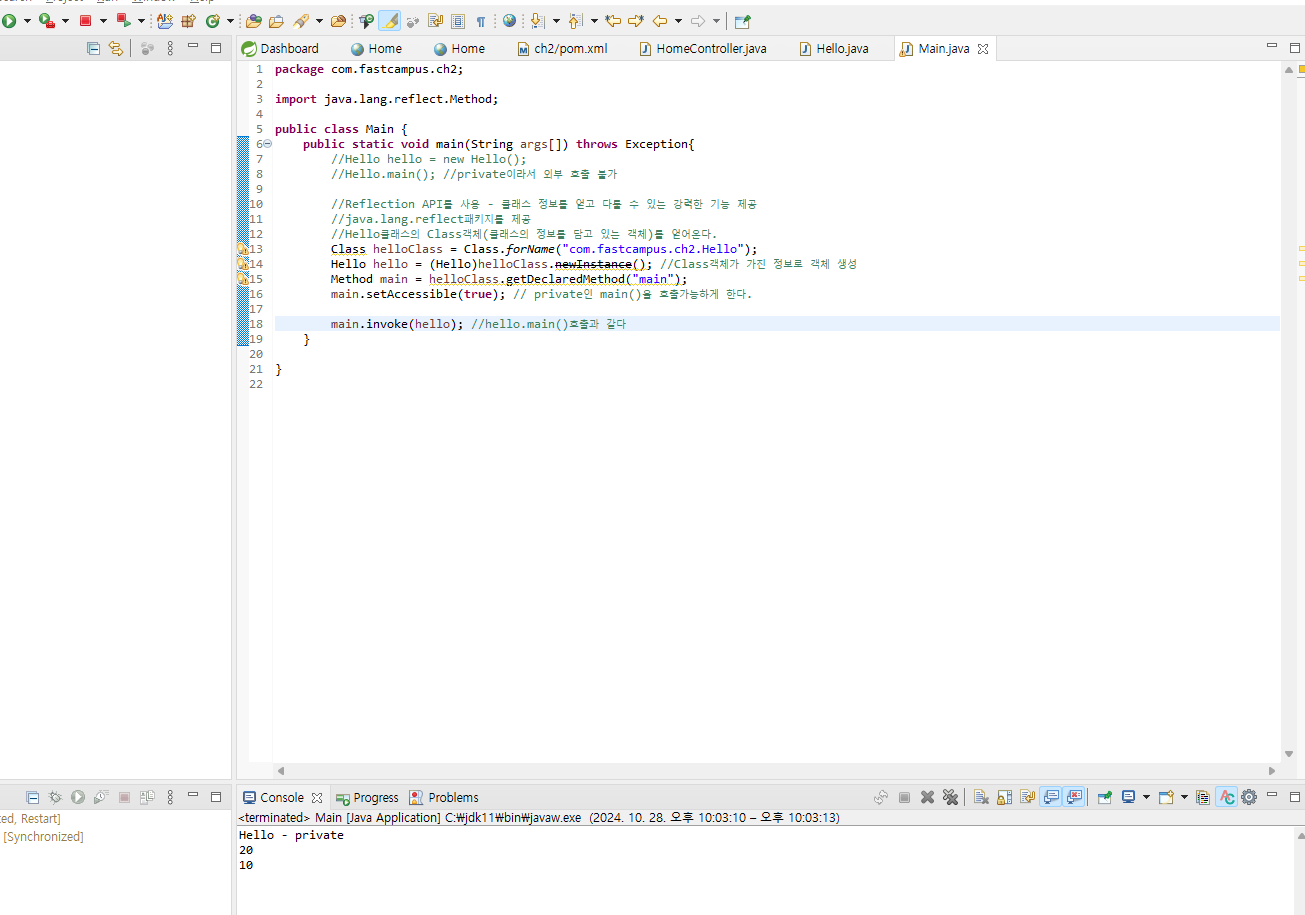Click the Coverage run icon
The width and height of the screenshot is (1305, 915).
[46, 20]
